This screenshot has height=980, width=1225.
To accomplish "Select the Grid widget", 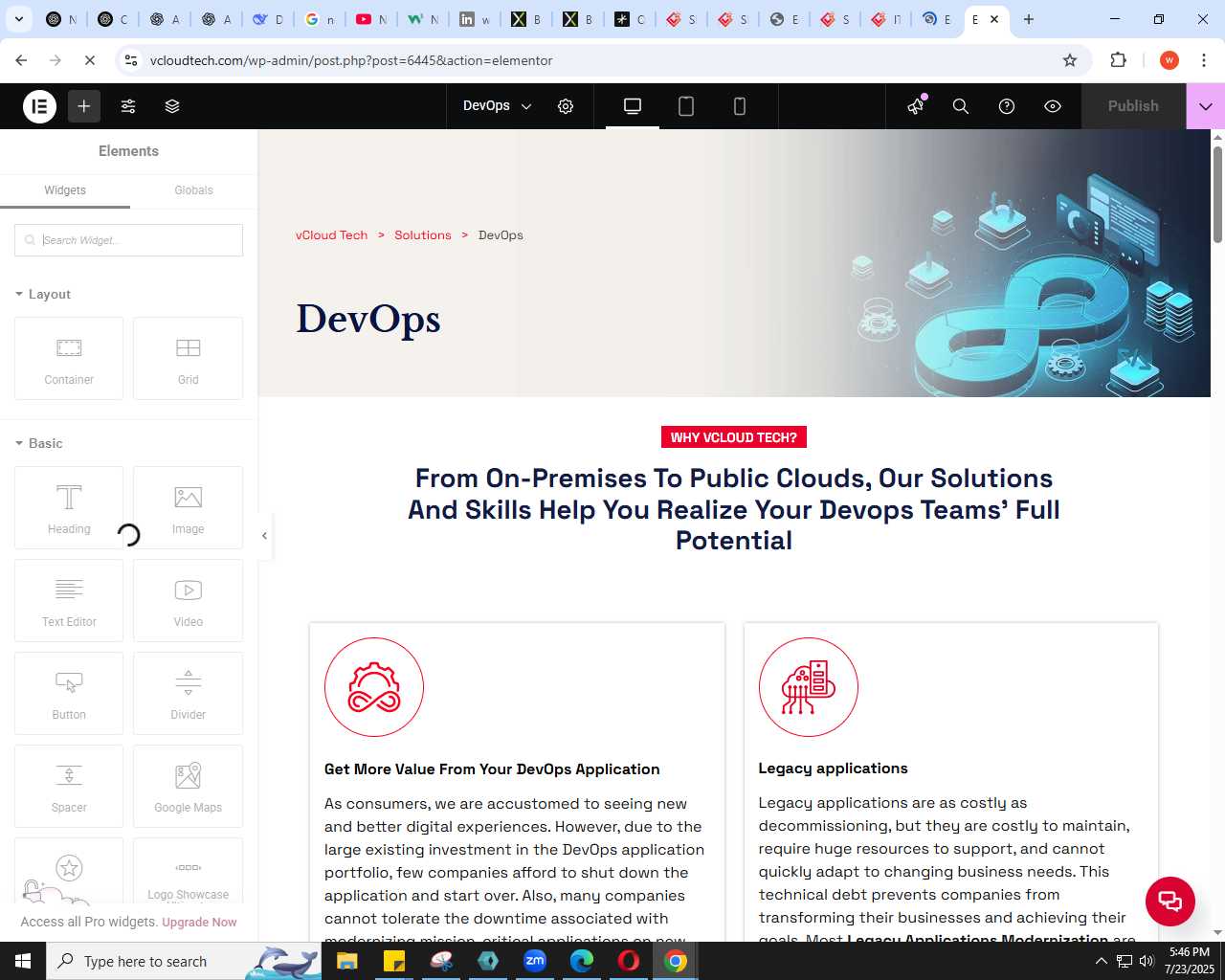I will coord(189,359).
